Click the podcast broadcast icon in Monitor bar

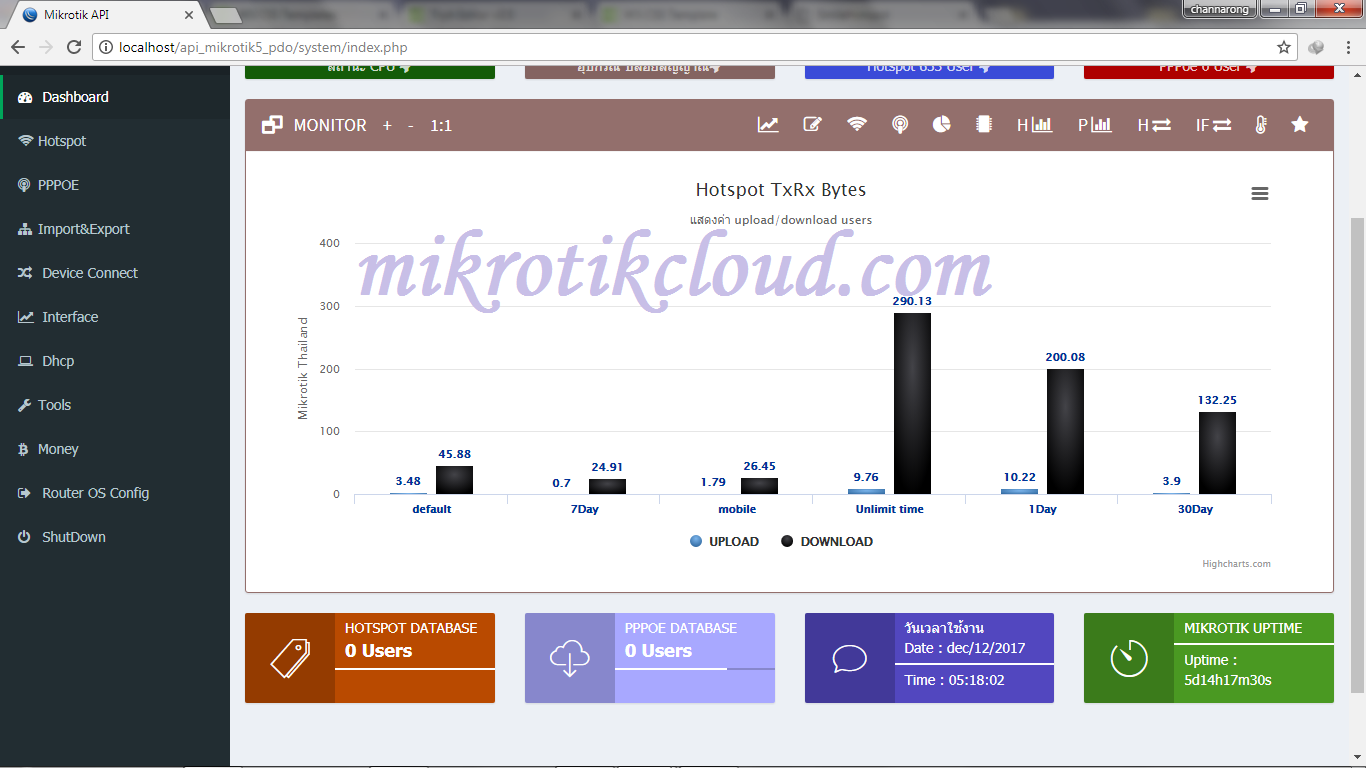pyautogui.click(x=900, y=125)
